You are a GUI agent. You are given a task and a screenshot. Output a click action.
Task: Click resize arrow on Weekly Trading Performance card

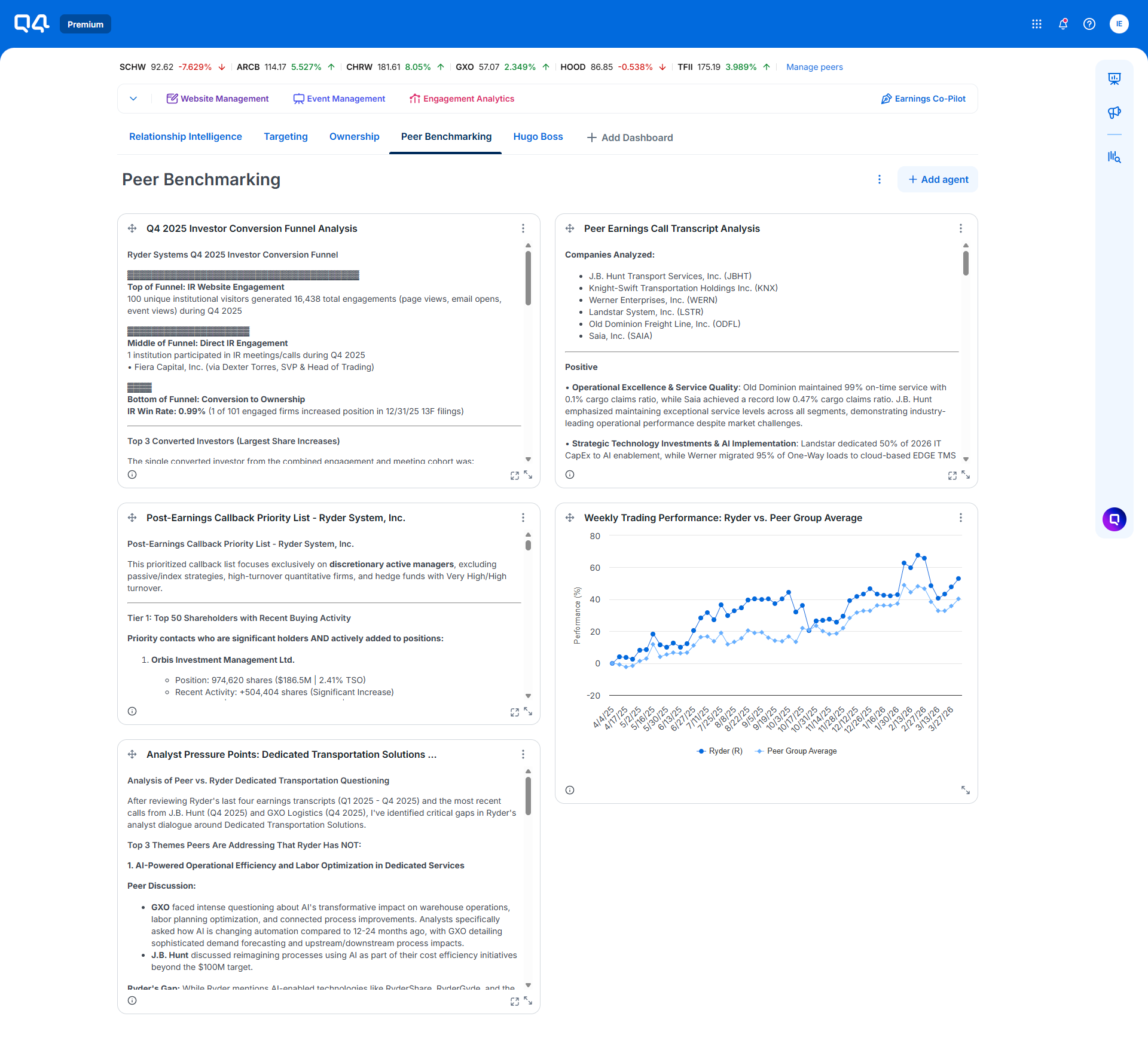tap(966, 790)
